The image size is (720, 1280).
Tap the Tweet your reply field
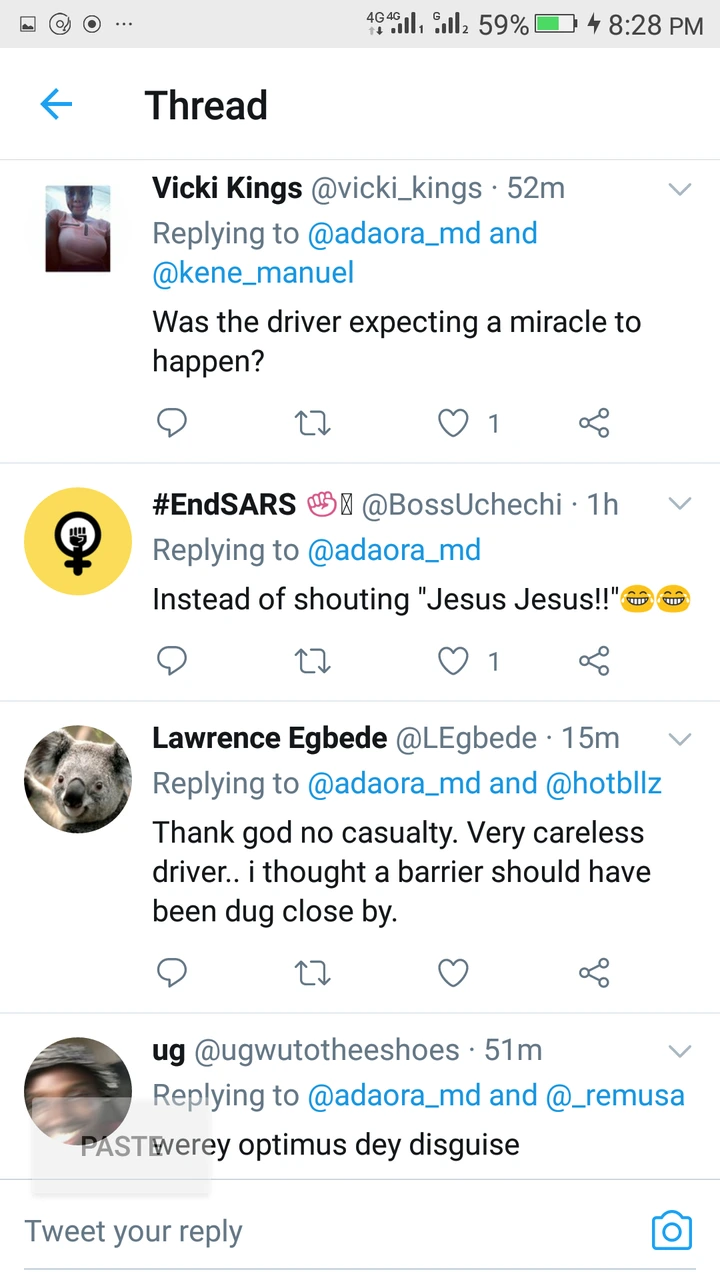[x=300, y=1231]
